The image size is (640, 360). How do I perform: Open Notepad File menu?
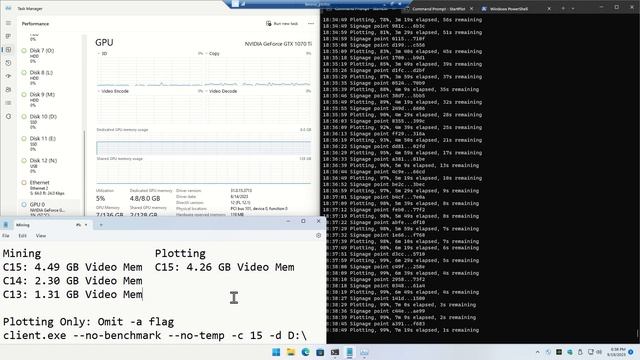[x=6, y=236]
